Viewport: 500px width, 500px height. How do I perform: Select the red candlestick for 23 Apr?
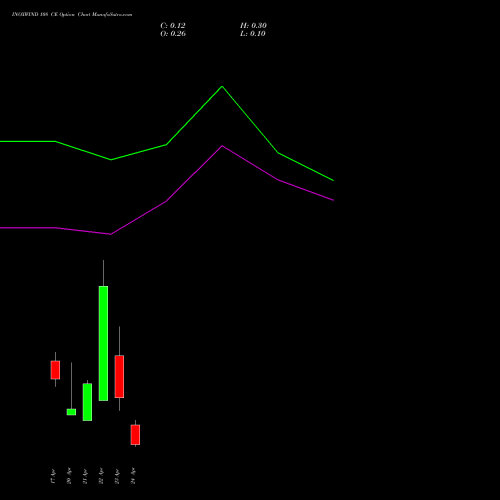pos(119,376)
